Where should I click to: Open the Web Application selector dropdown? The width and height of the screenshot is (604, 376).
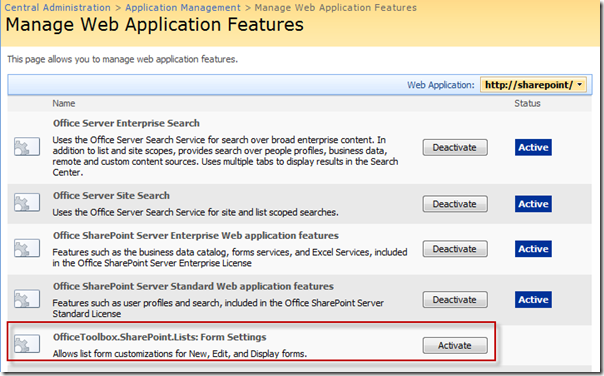533,84
